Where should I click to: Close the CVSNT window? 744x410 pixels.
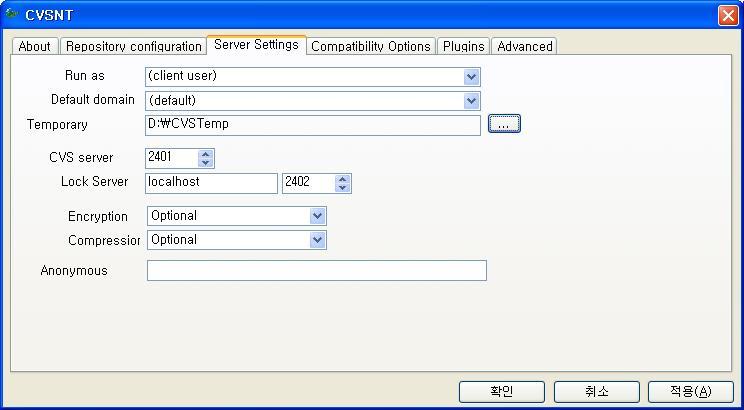click(x=728, y=15)
